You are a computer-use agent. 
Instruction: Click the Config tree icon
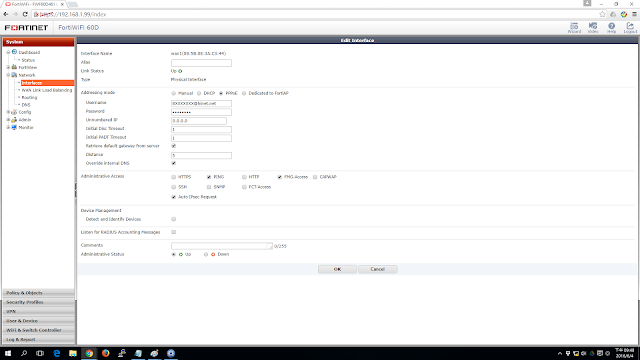(x=14, y=112)
